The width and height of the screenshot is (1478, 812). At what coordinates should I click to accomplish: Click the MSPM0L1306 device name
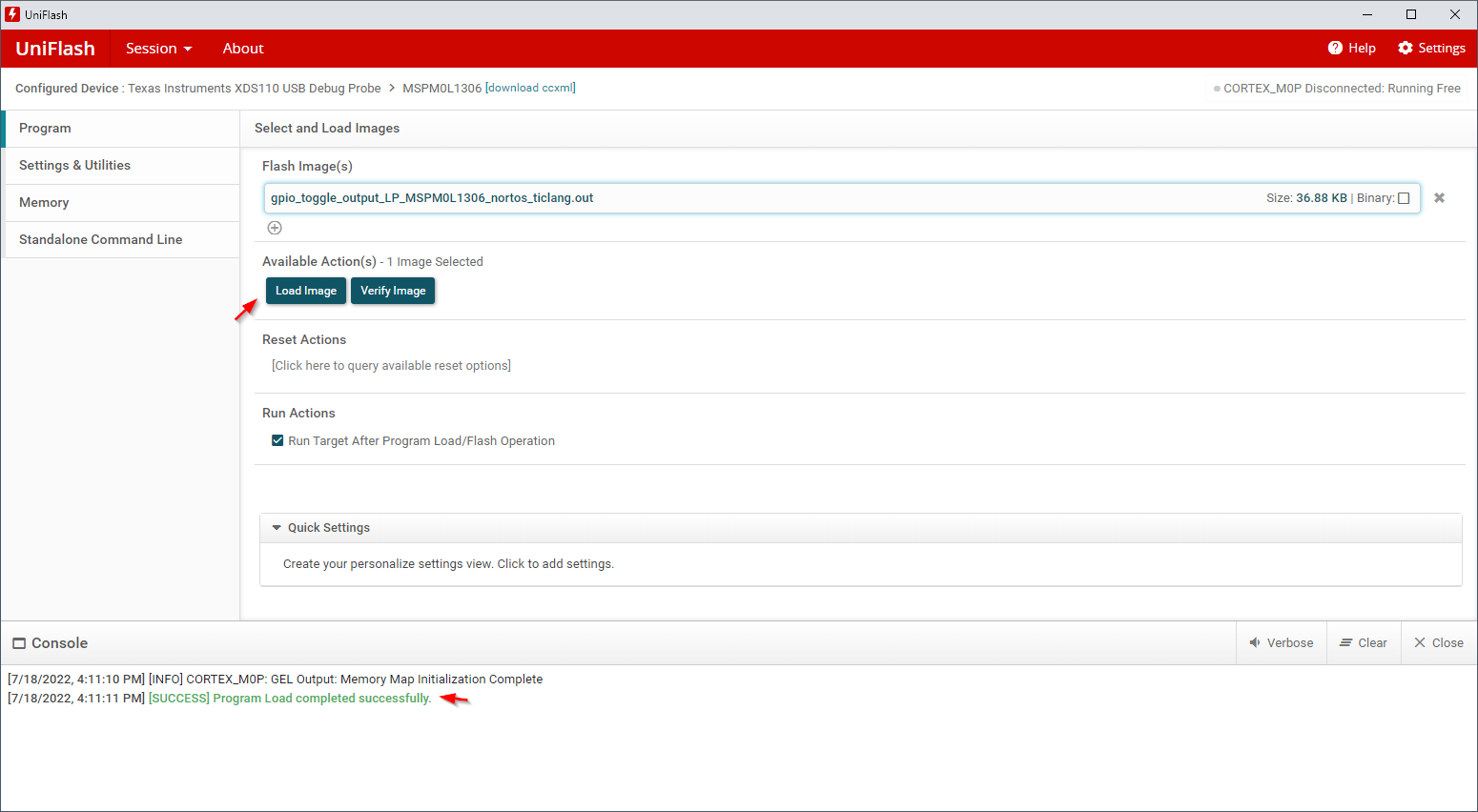pos(441,88)
